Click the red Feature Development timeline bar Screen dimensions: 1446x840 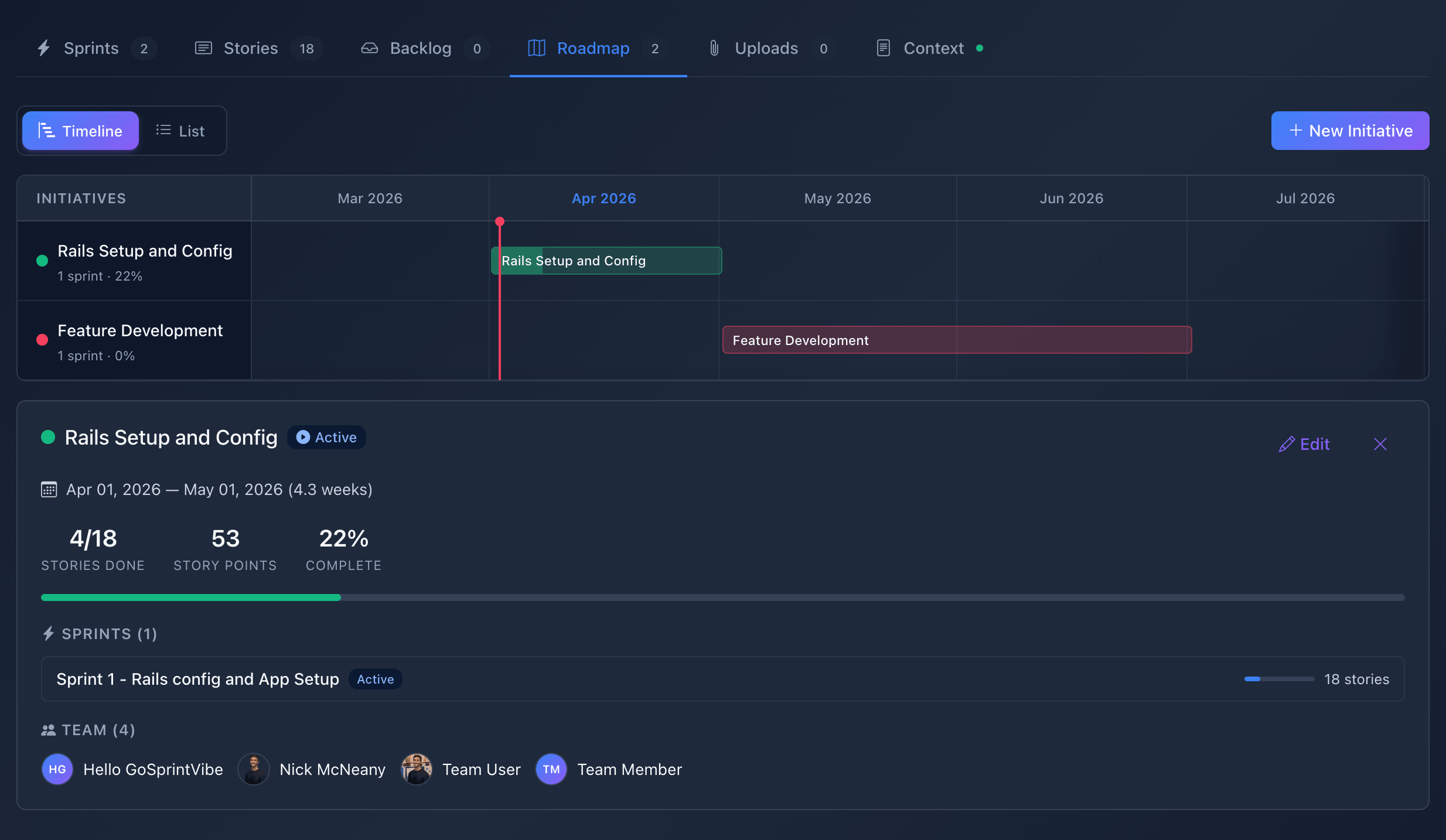tap(957, 340)
